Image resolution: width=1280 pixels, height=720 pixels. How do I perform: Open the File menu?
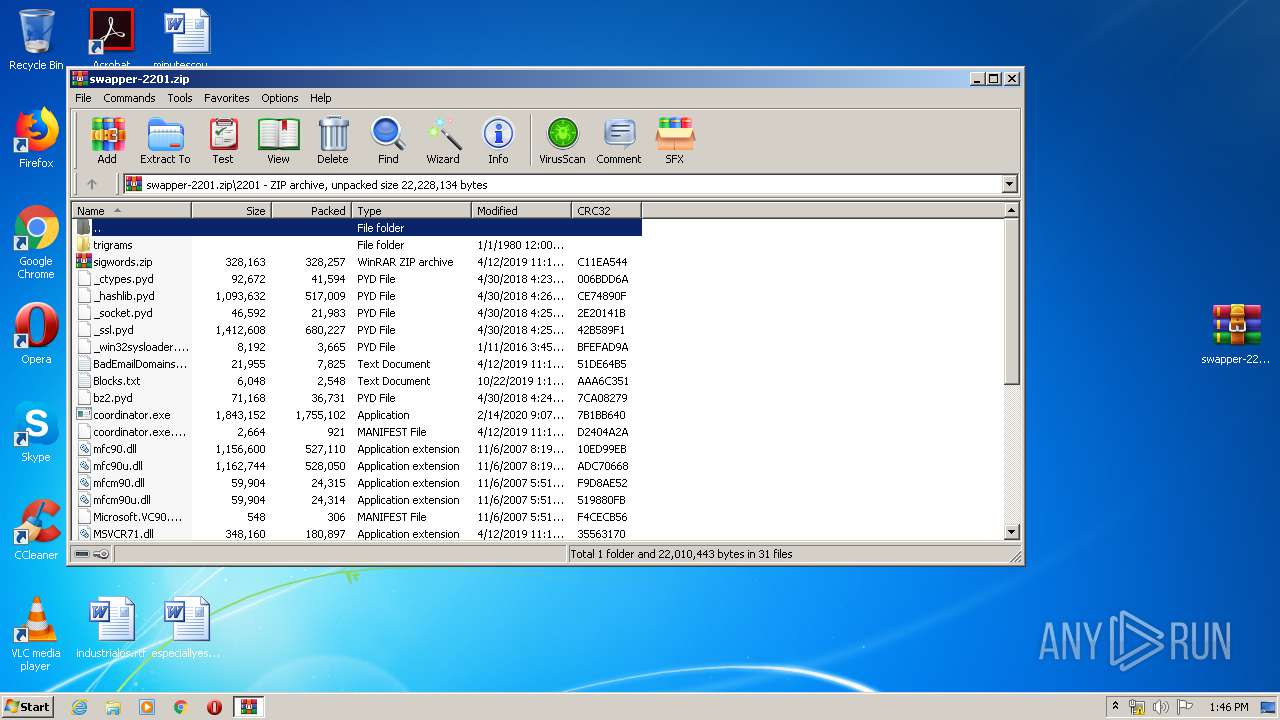coord(83,98)
